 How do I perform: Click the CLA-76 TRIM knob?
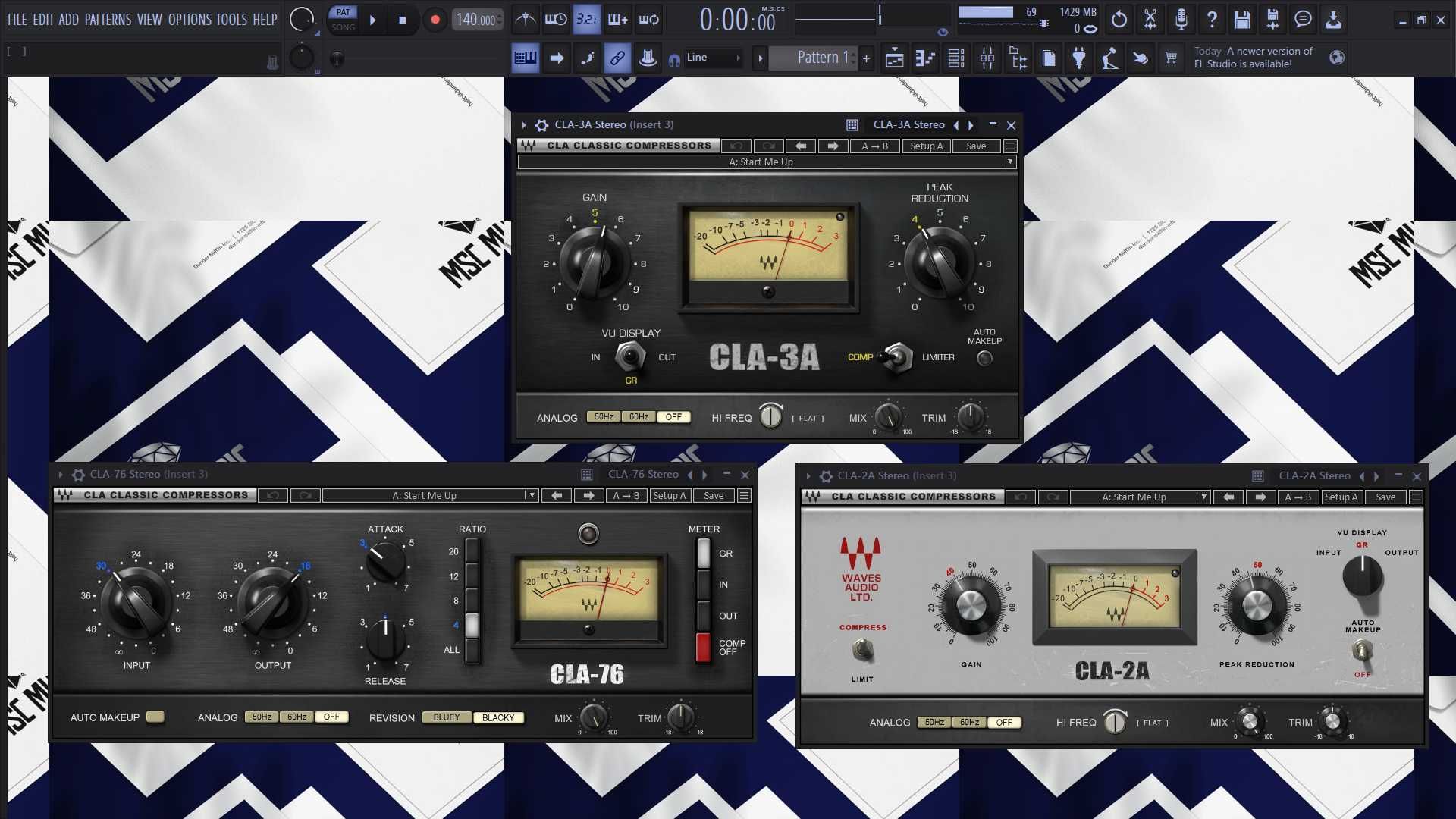(681, 716)
